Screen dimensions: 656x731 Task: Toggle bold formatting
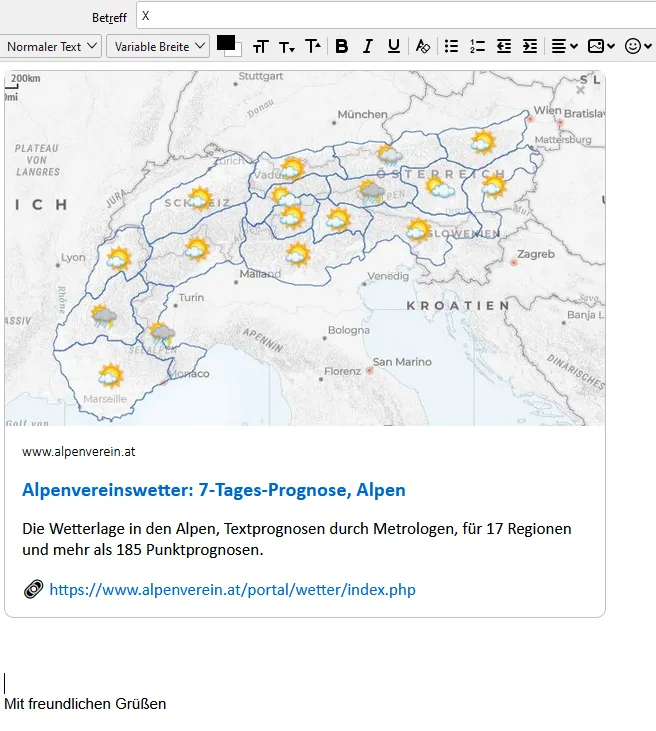[x=342, y=46]
